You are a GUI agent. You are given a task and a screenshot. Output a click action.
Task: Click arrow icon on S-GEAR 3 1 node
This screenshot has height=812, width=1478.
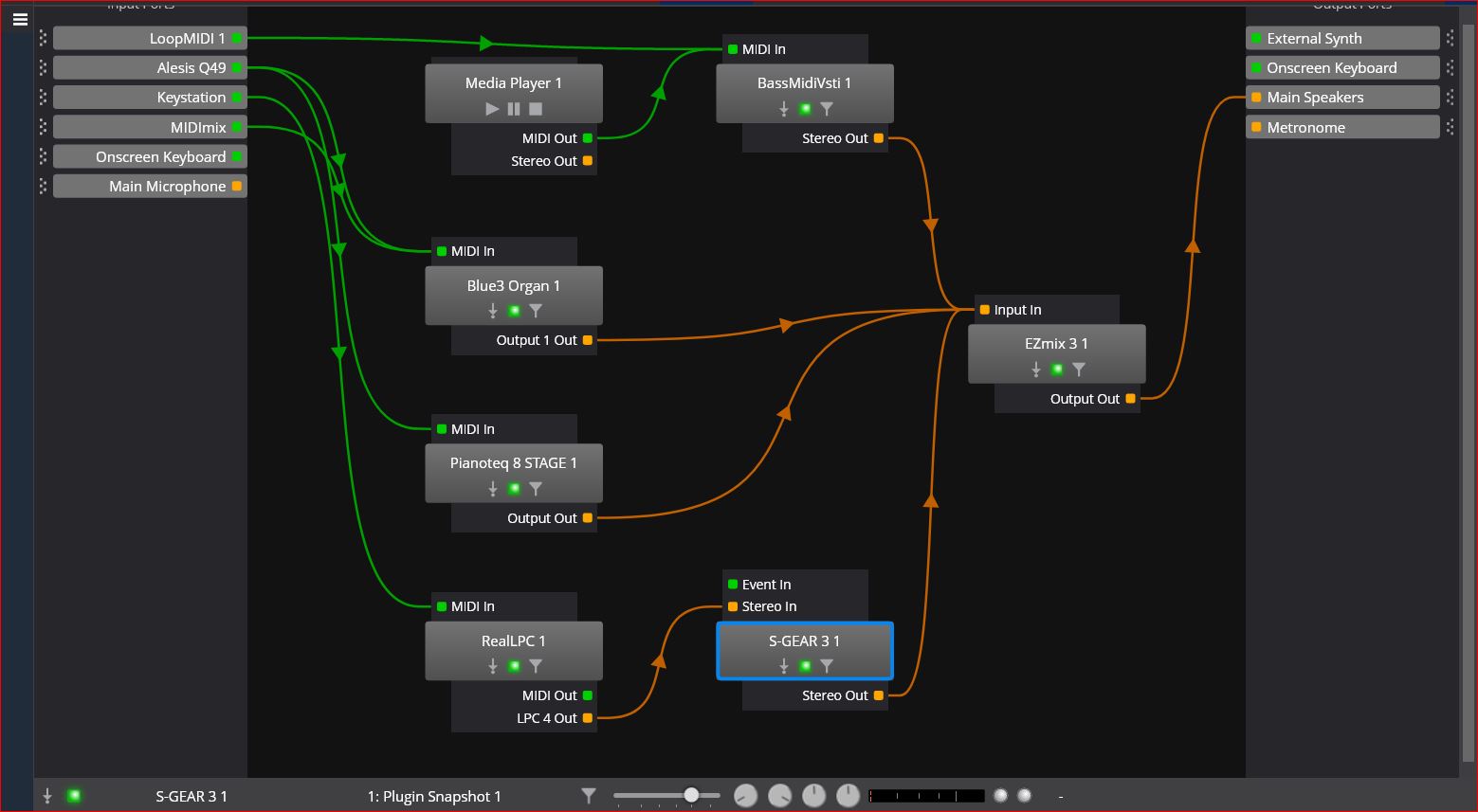784,666
